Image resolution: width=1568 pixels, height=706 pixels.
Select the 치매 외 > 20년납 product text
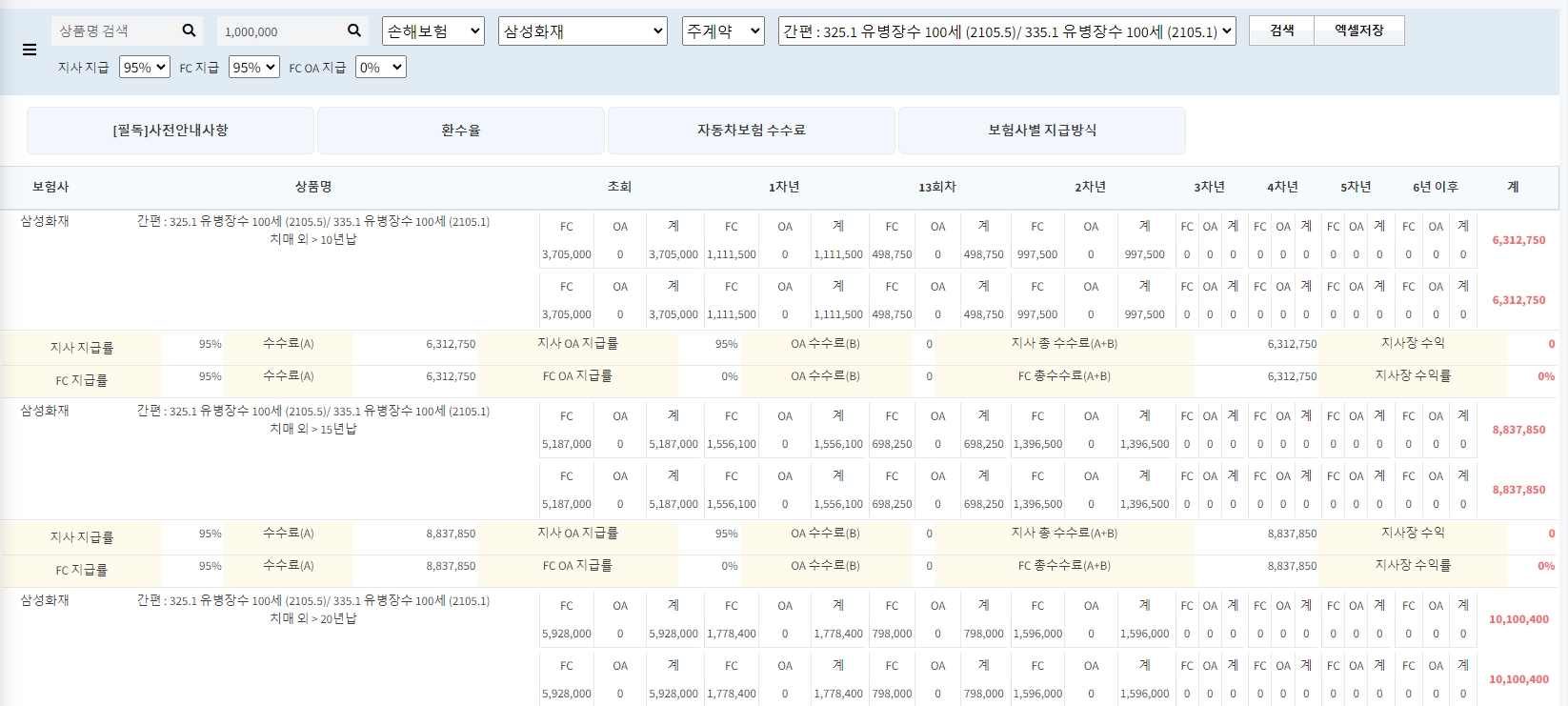(x=313, y=618)
